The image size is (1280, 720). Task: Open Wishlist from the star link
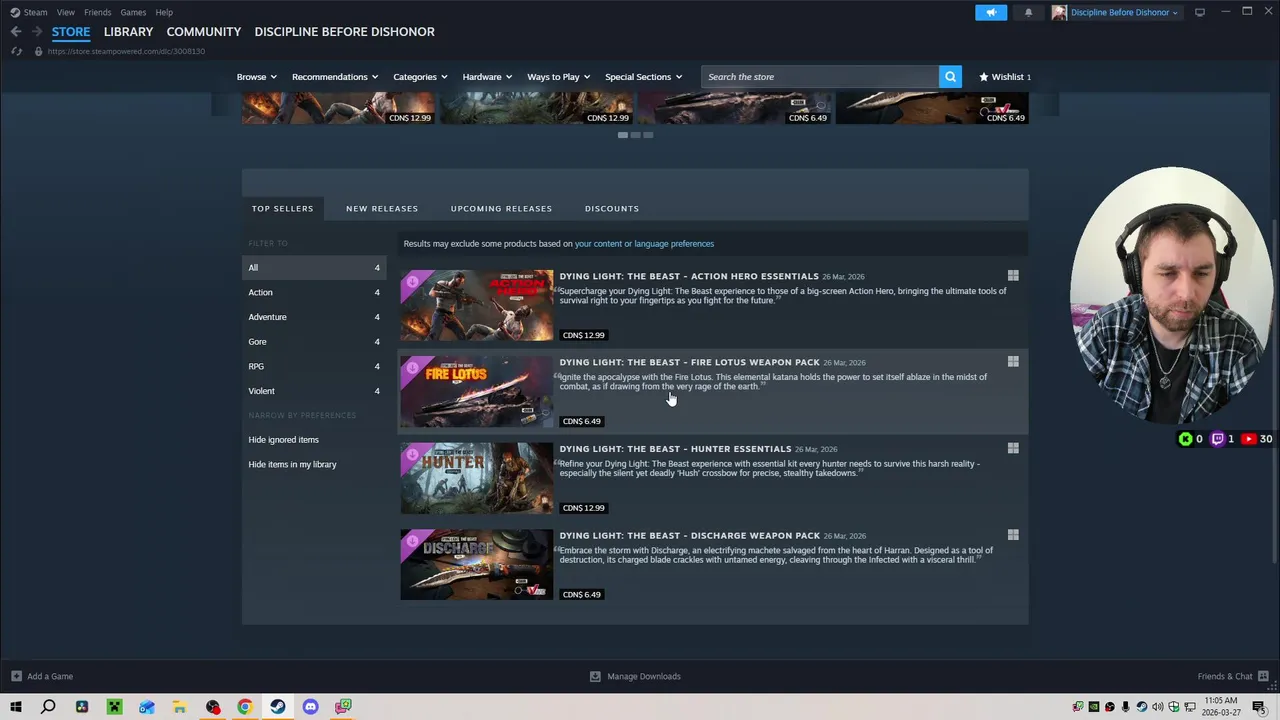coord(1005,77)
